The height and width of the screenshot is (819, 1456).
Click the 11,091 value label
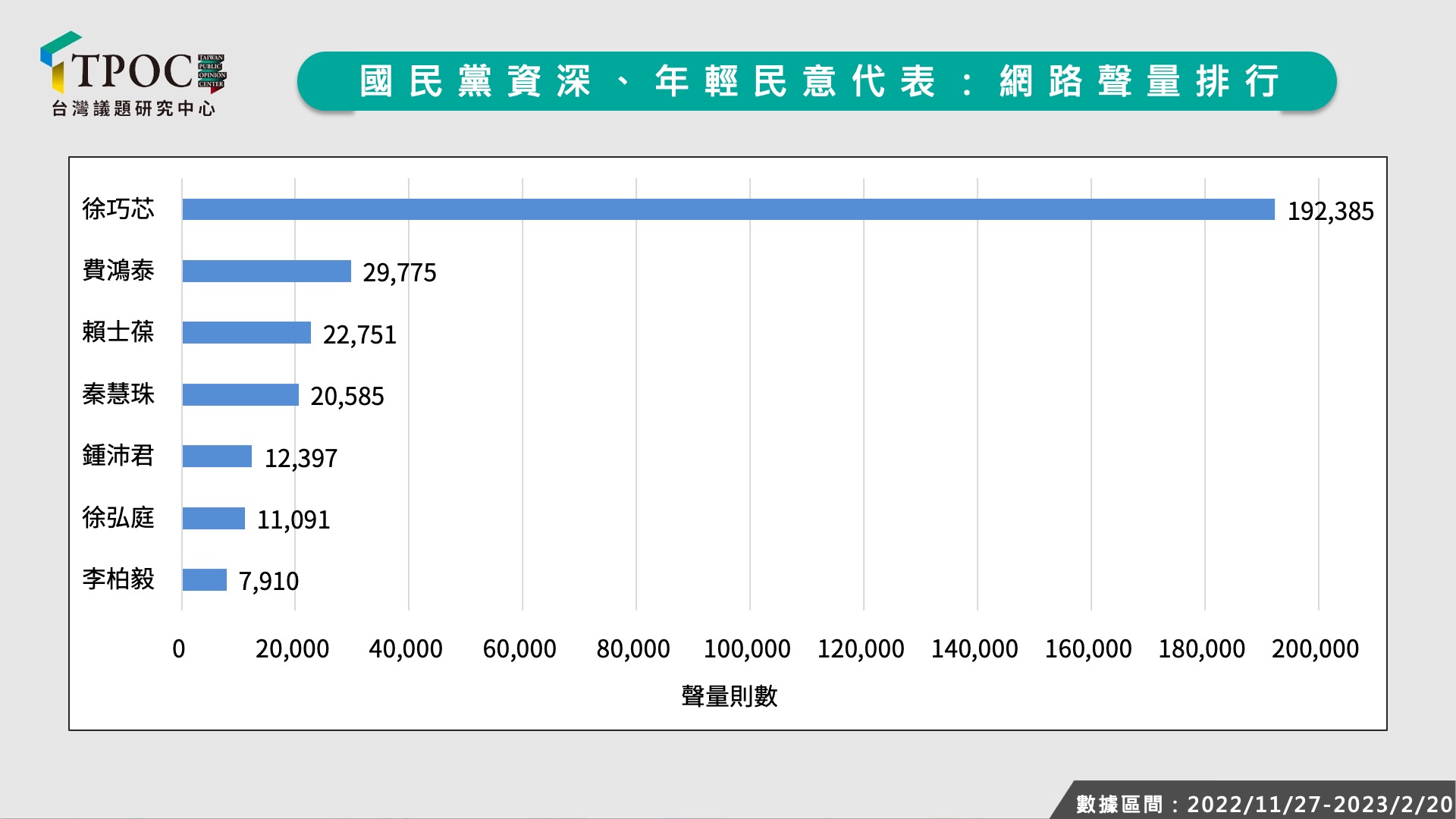293,520
